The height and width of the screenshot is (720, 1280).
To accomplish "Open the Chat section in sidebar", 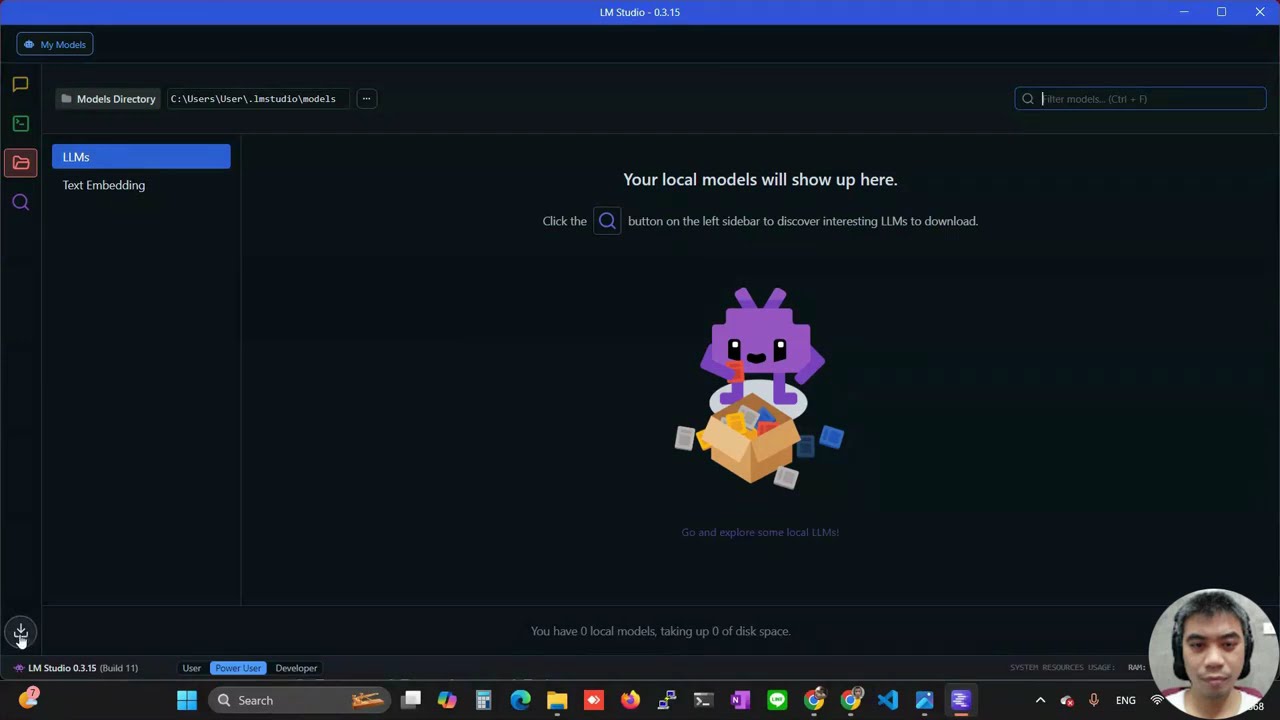I will [20, 85].
